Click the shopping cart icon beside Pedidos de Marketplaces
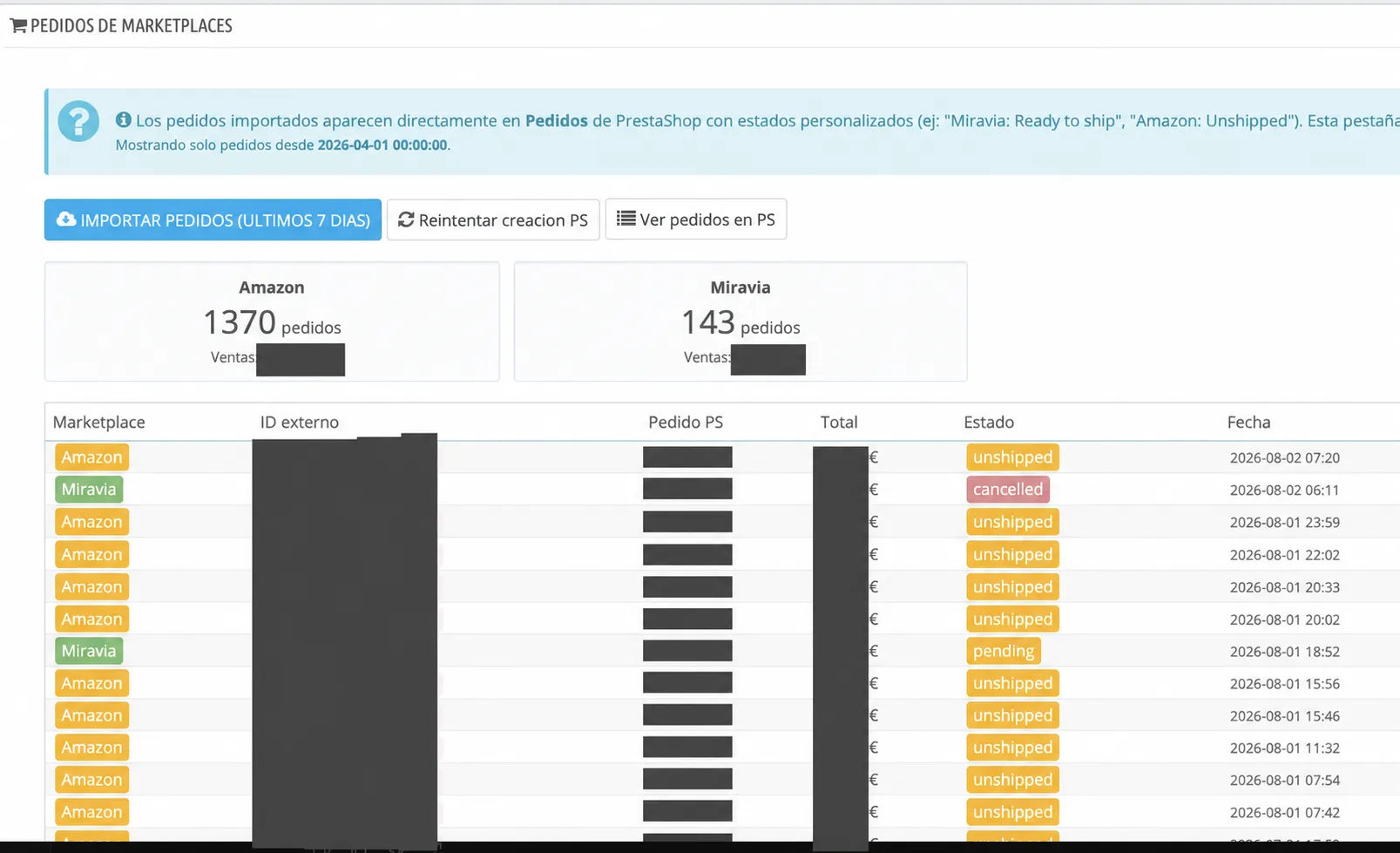Screen dimensions: 1400x853 point(18,26)
